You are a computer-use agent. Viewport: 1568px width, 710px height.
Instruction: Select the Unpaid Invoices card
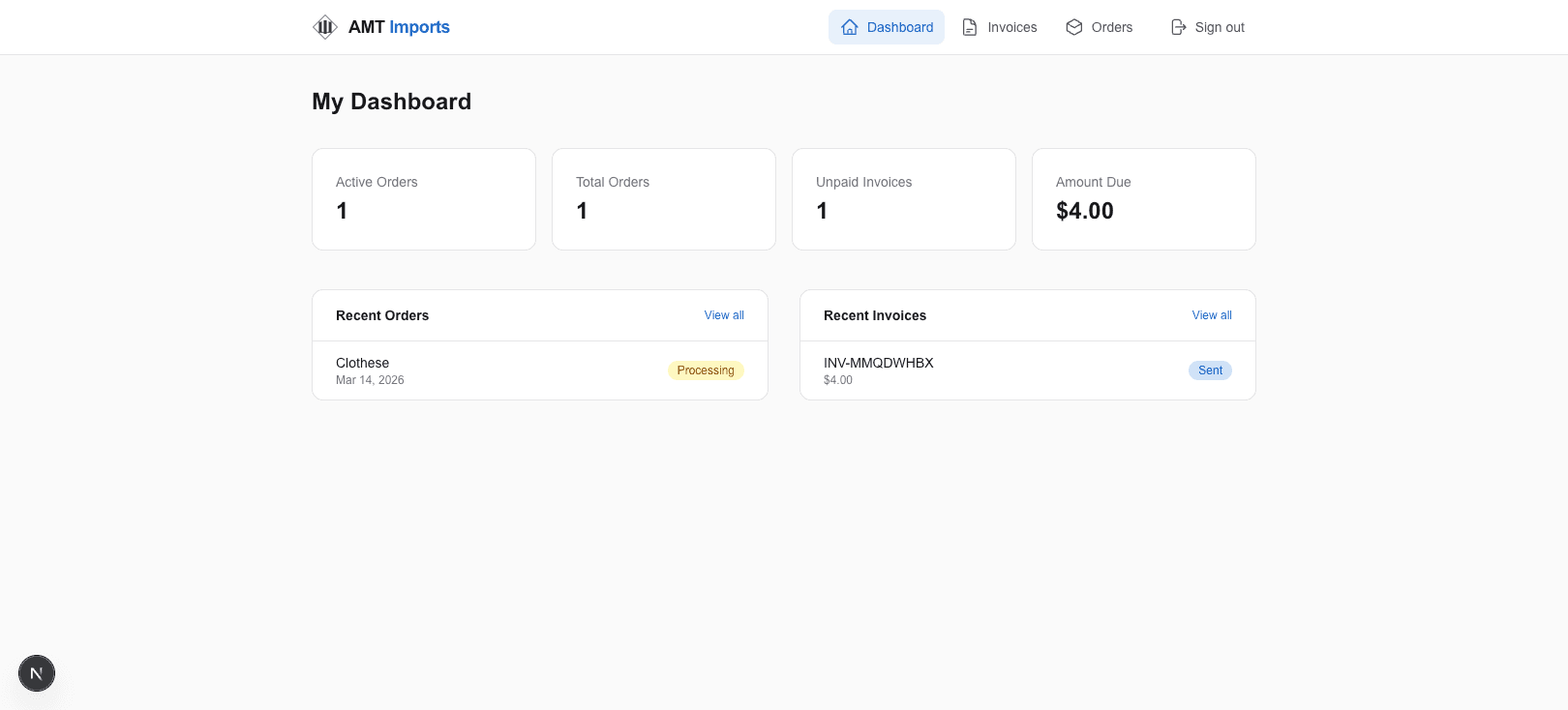pyautogui.click(x=904, y=199)
